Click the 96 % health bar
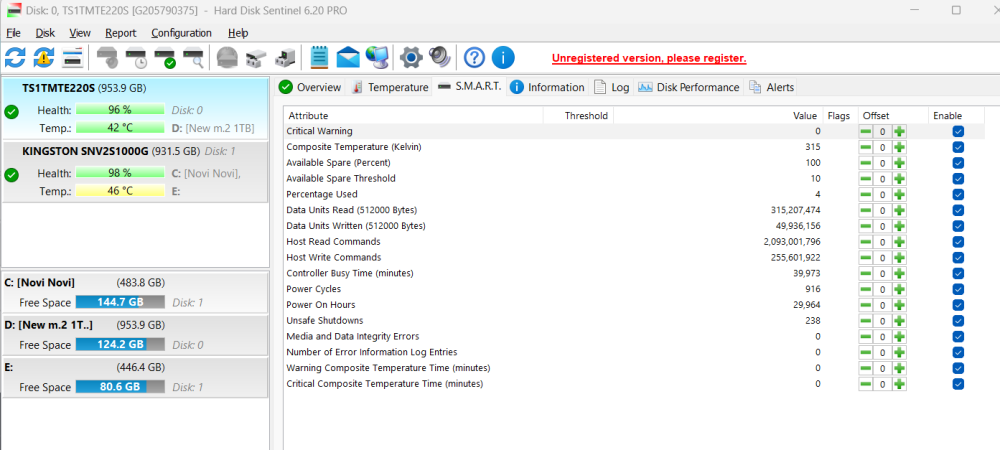Viewport: 1000px width, 450px height. coord(120,110)
